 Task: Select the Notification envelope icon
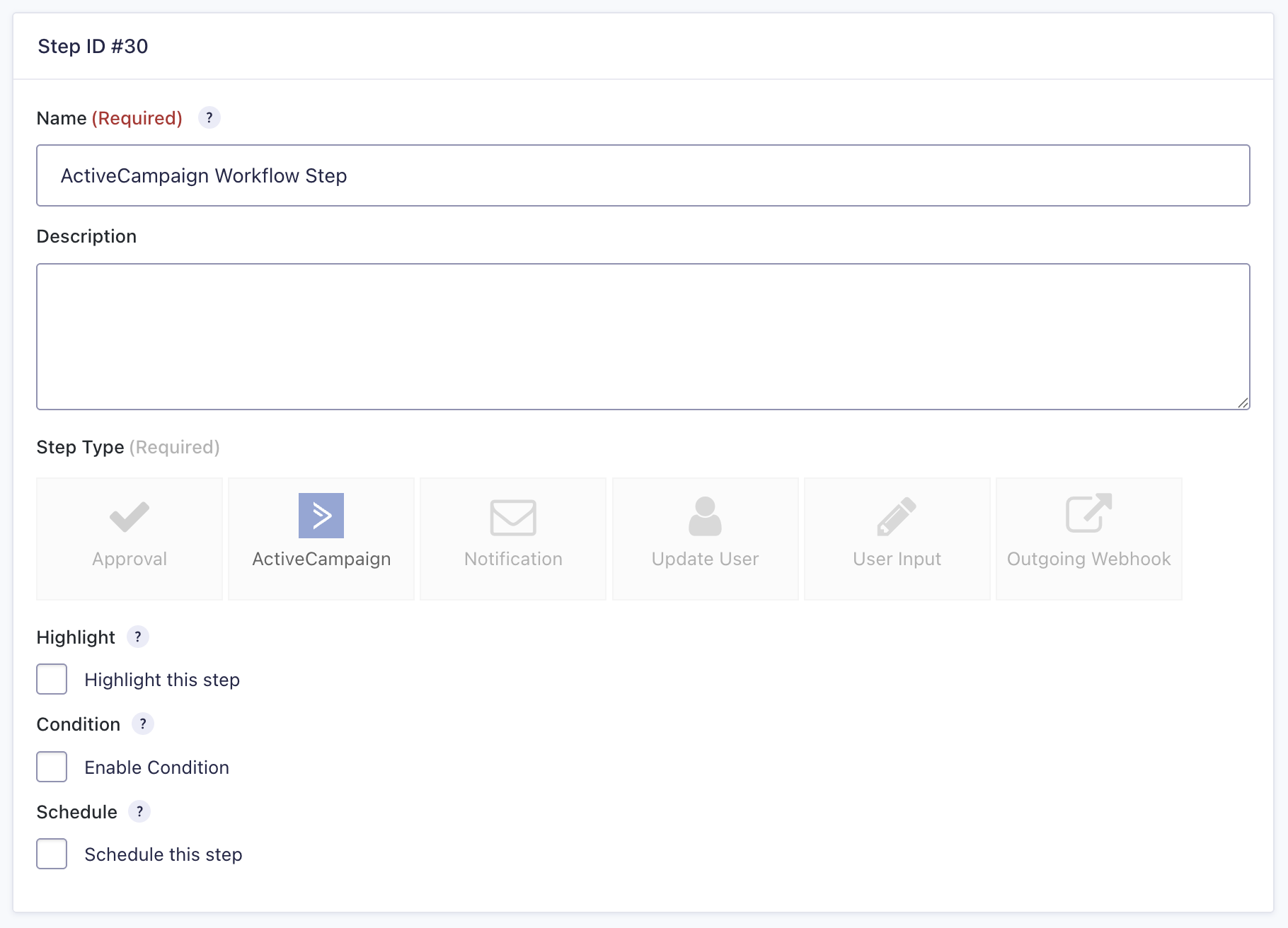[513, 517]
